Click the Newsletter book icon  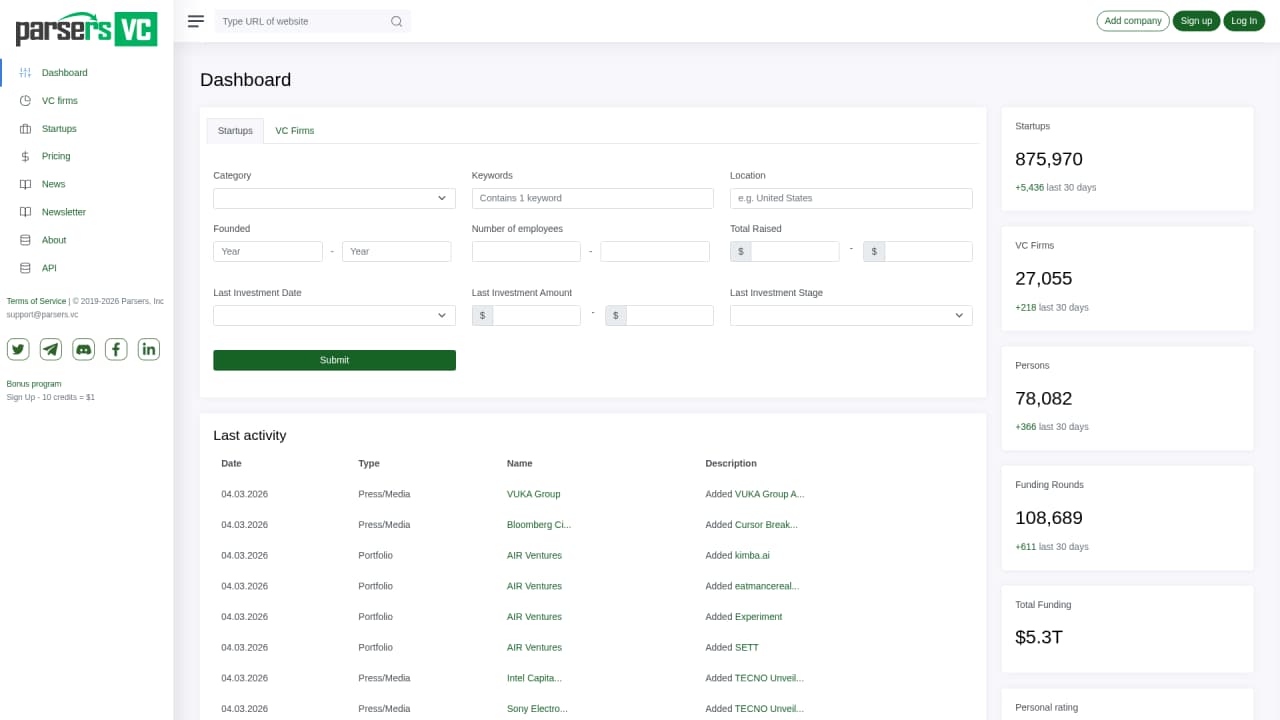pos(25,212)
